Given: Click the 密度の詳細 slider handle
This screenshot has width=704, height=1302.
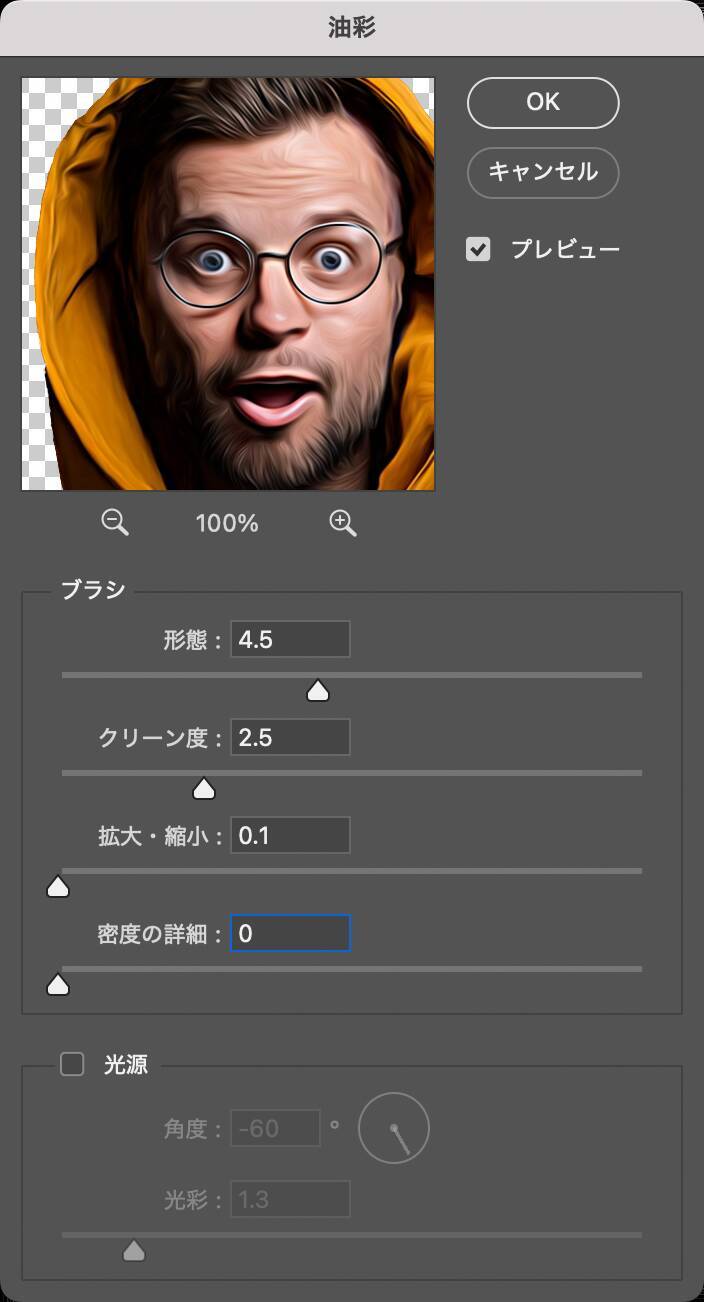Looking at the screenshot, I should [x=58, y=985].
